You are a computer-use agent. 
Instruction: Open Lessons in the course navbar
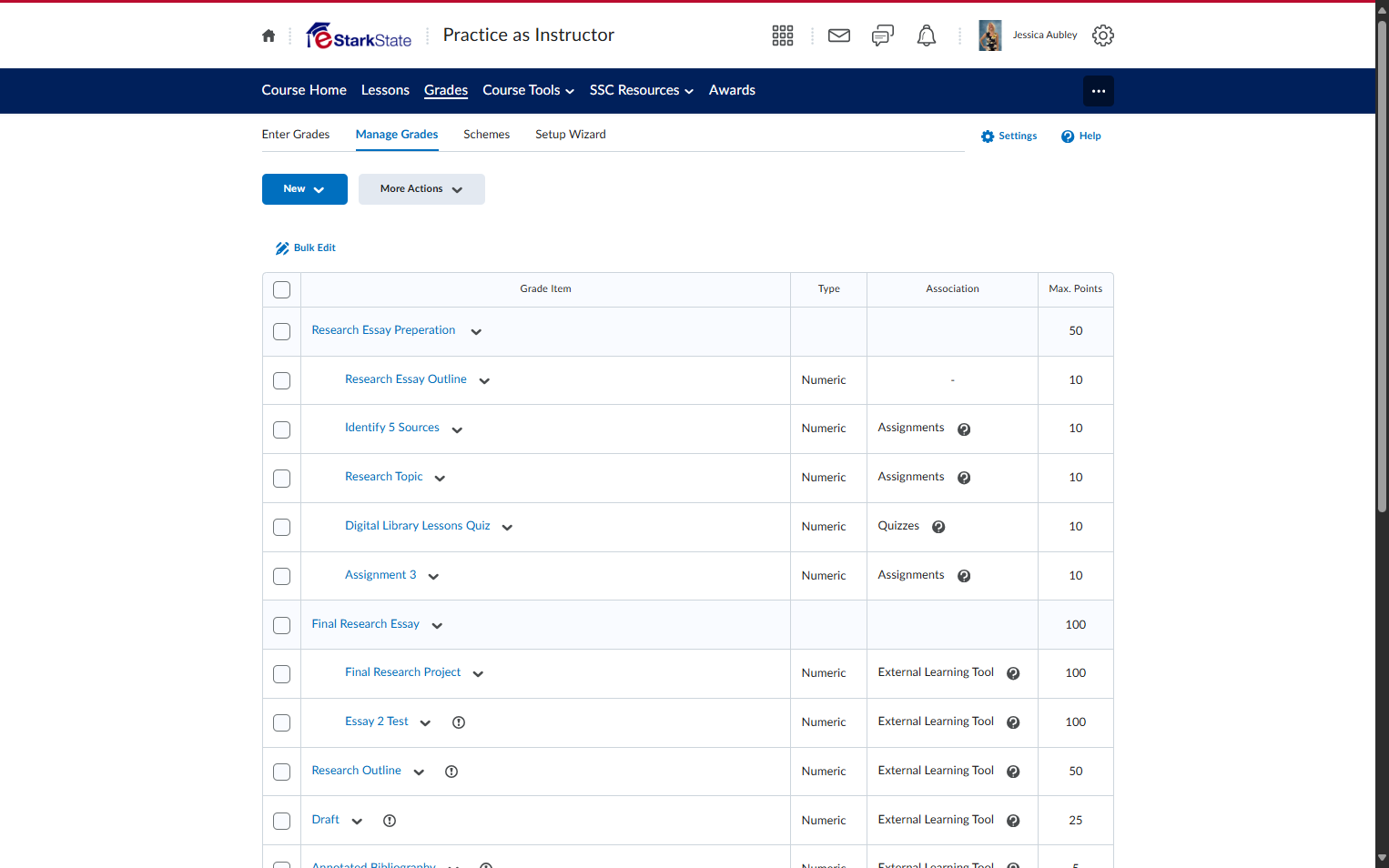pyautogui.click(x=385, y=90)
